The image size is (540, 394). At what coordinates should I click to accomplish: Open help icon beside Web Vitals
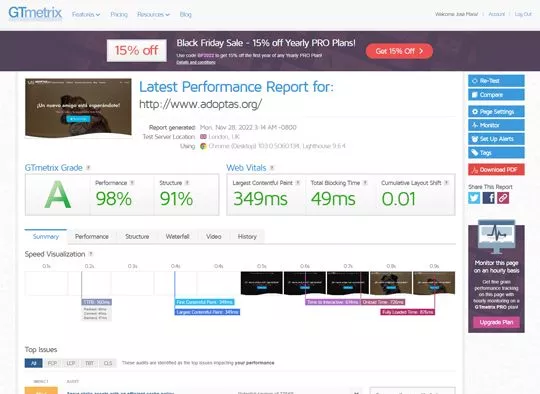tap(272, 168)
